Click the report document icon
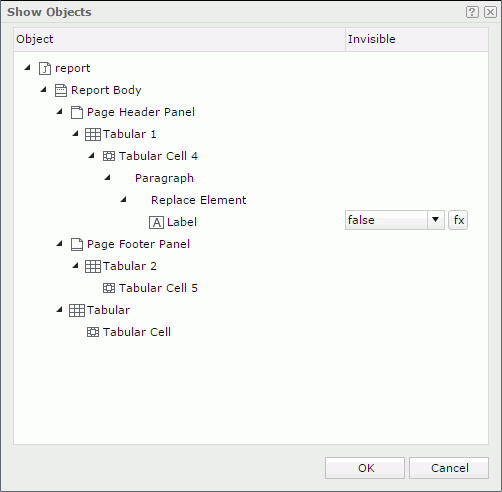This screenshot has width=502, height=492. (x=45, y=68)
